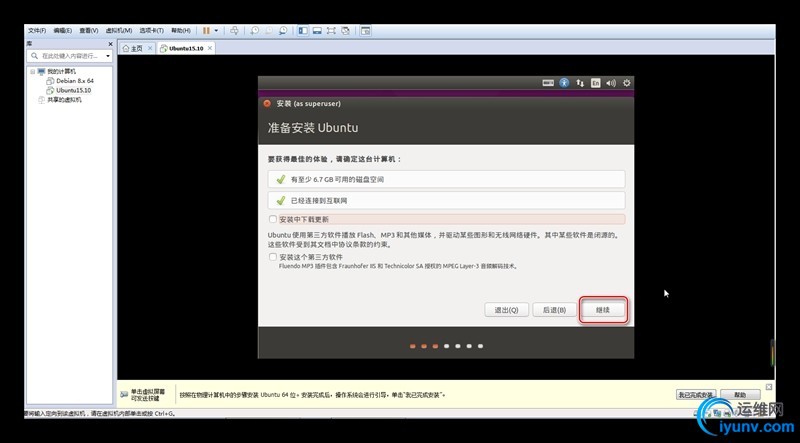Open the 虚拟机(M) menu
This screenshot has height=443, width=800.
(119, 31)
